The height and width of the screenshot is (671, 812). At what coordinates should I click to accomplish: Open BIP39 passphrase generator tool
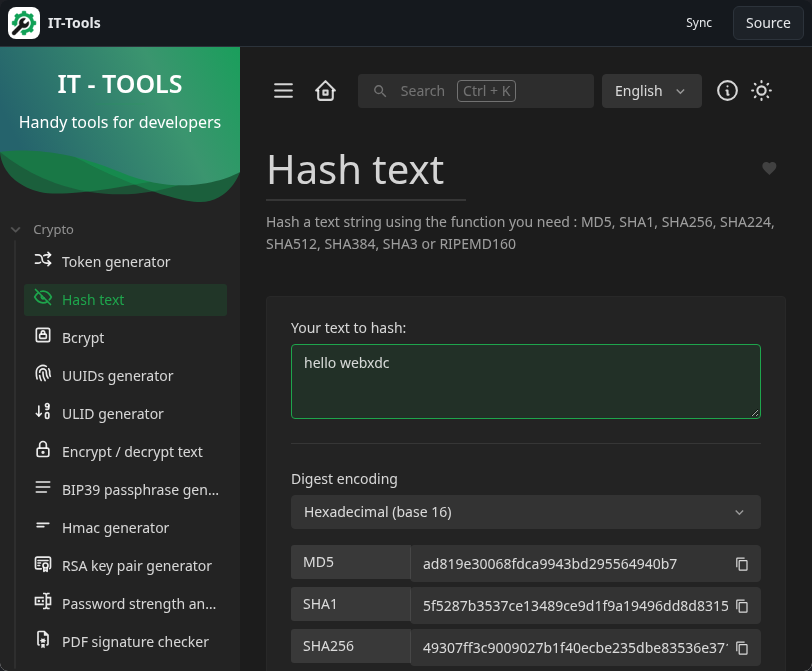tap(125, 490)
